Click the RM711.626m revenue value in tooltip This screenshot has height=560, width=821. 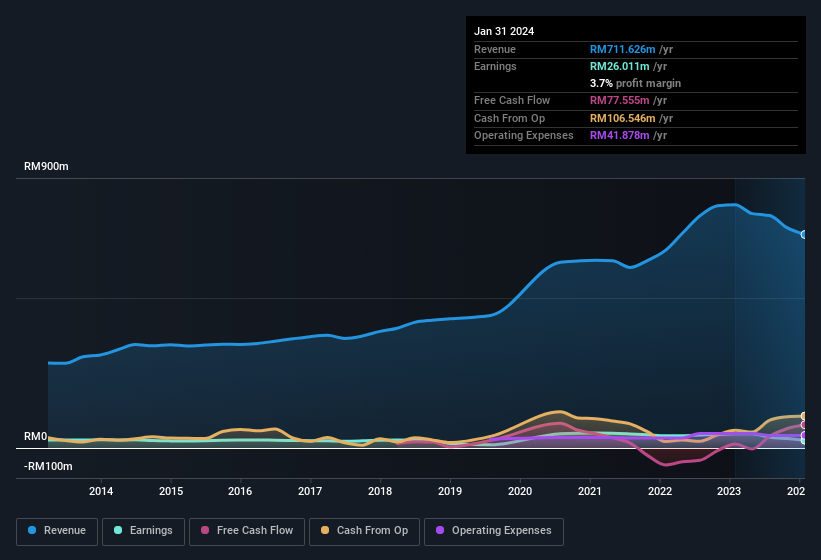(623, 49)
